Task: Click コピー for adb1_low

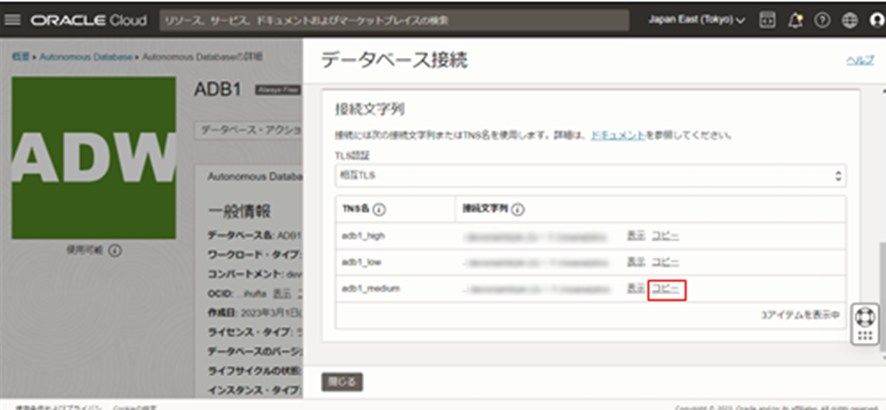Action: (666, 262)
